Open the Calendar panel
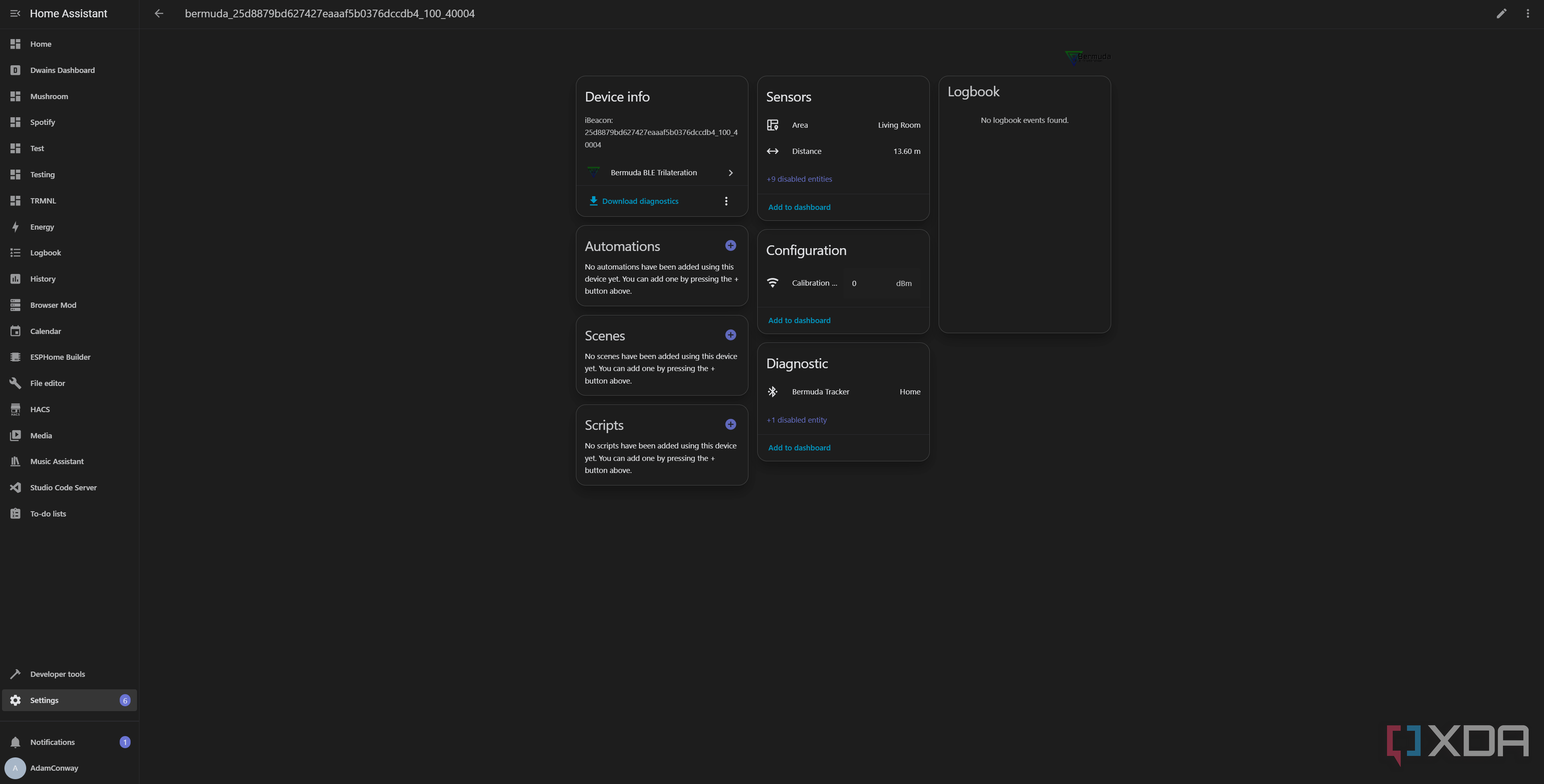Image resolution: width=1544 pixels, height=784 pixels. pos(70,331)
